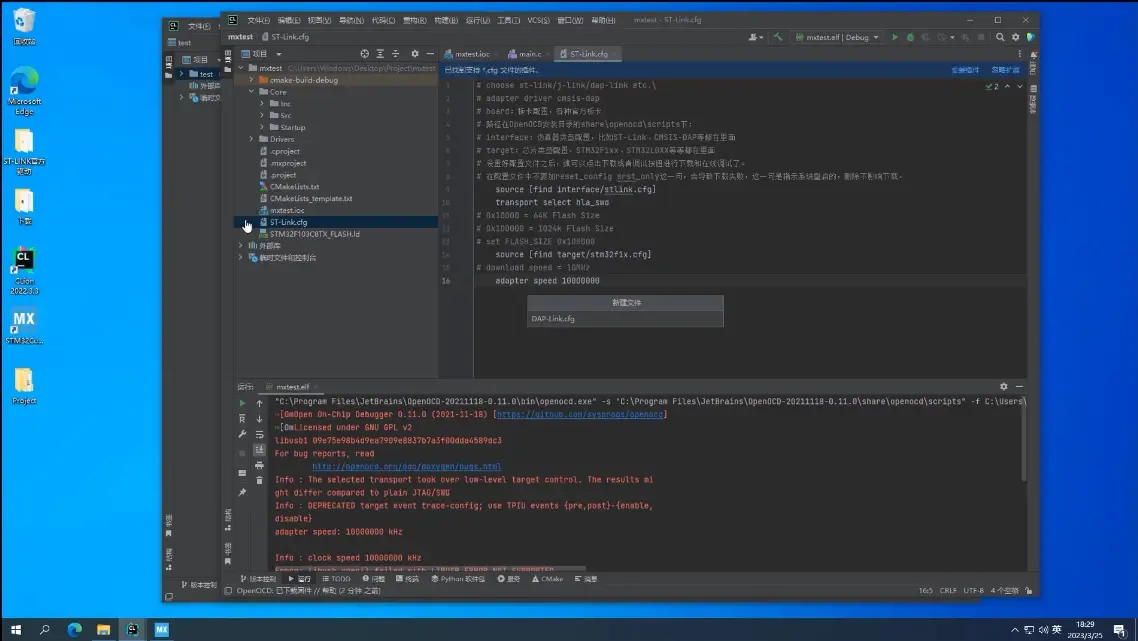Select CMakeLists.txt in project tree

[294, 187]
